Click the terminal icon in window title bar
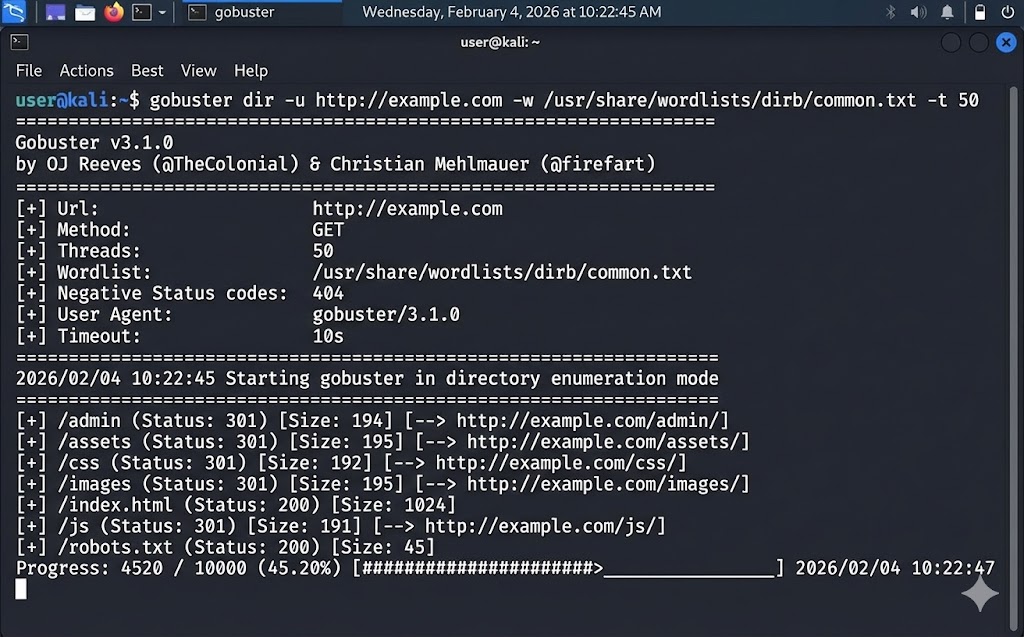The width and height of the screenshot is (1024, 637). tap(20, 42)
